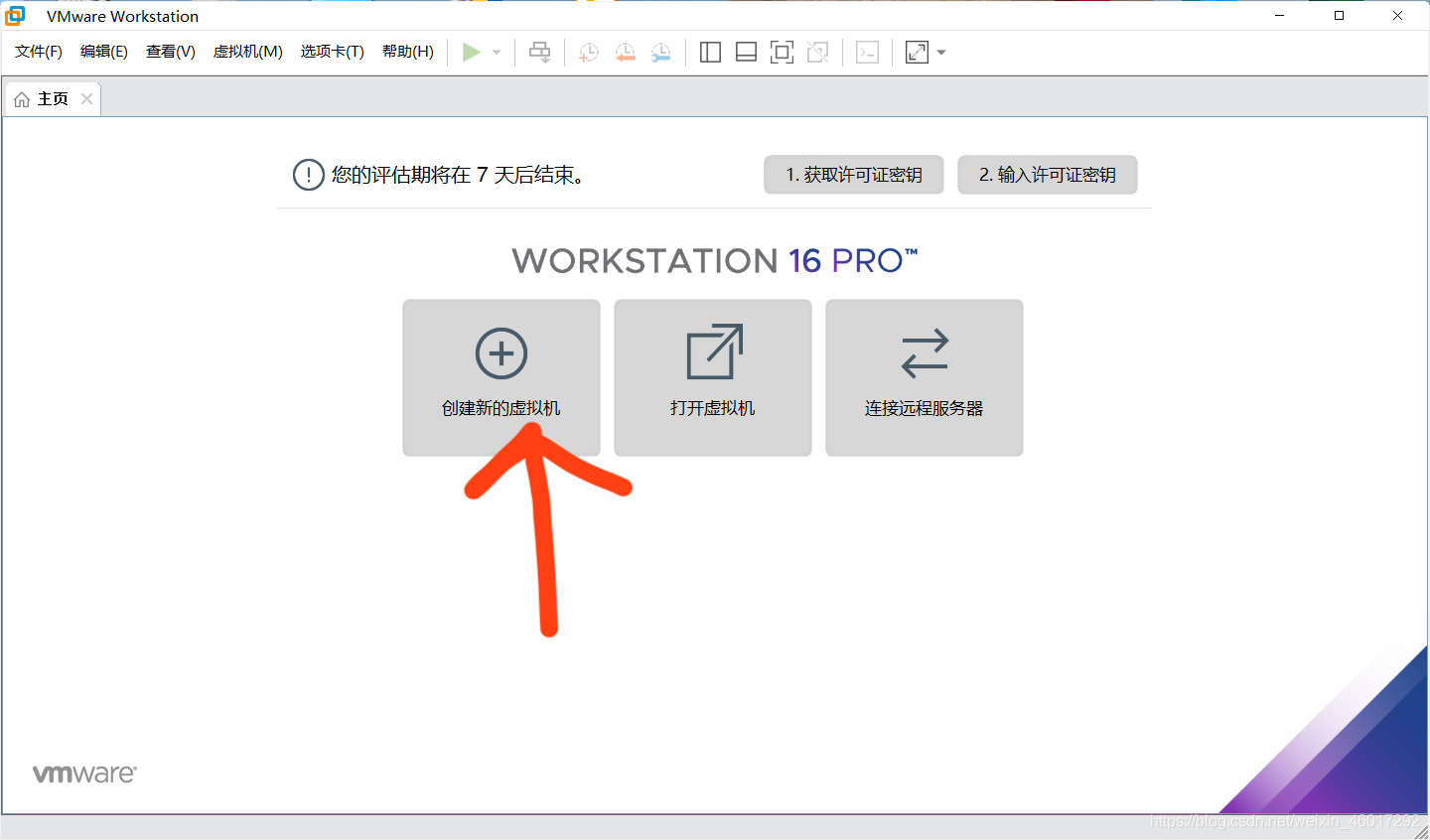
Task: Click the vmware logo at bottom left
Action: coord(84,773)
